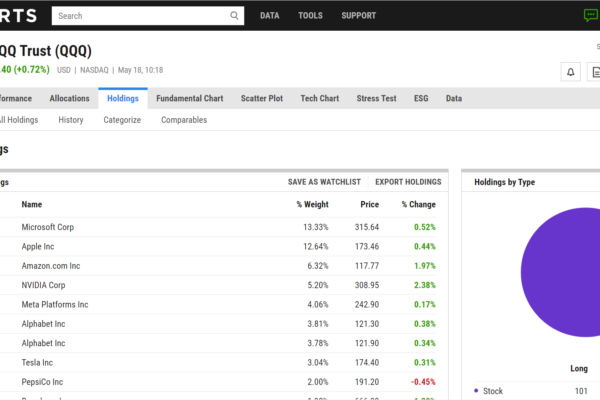The height and width of the screenshot is (400, 600).
Task: Select the Holdings tab
Action: pos(123,98)
